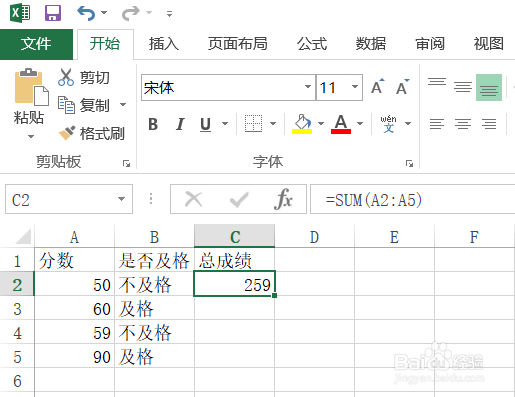Redo the last undone action
The width and height of the screenshot is (515, 397).
(130, 13)
